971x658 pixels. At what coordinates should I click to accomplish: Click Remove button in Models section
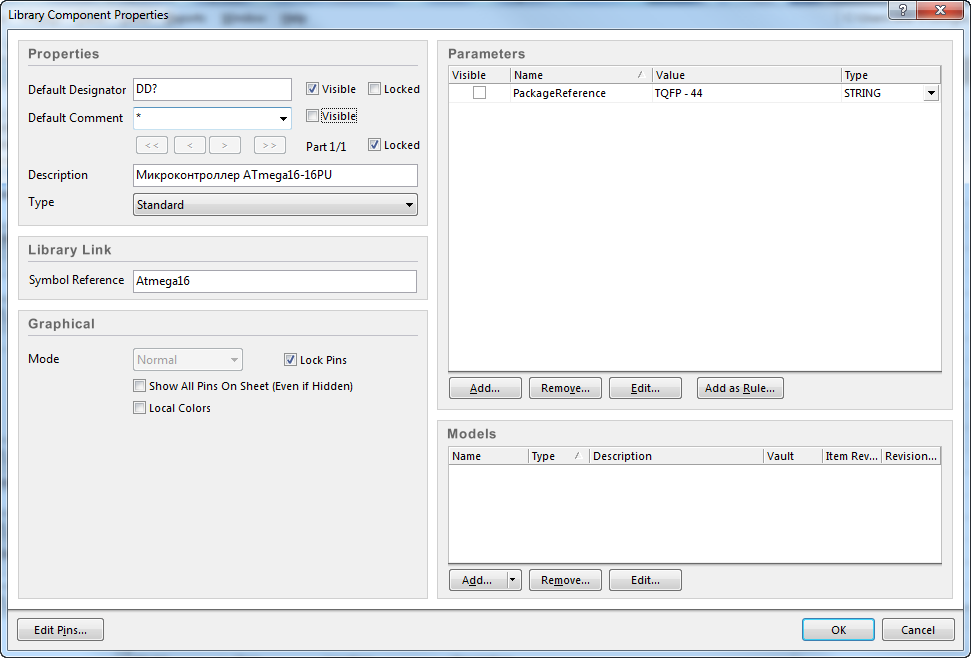[x=565, y=580]
